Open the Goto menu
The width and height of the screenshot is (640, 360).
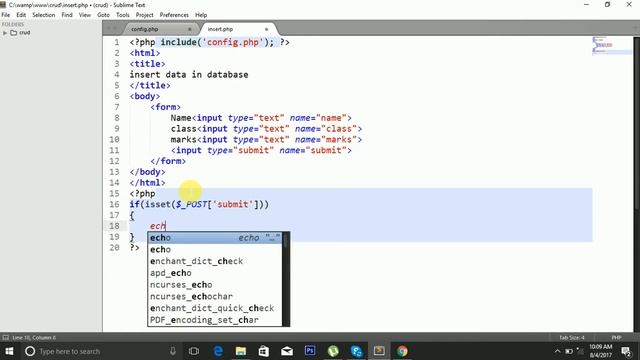104,15
